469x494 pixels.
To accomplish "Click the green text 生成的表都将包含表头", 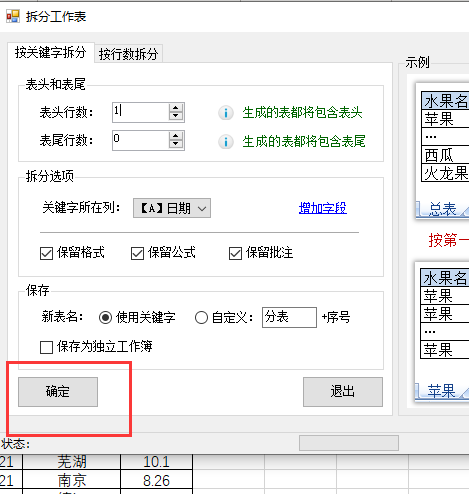I will point(302,113).
